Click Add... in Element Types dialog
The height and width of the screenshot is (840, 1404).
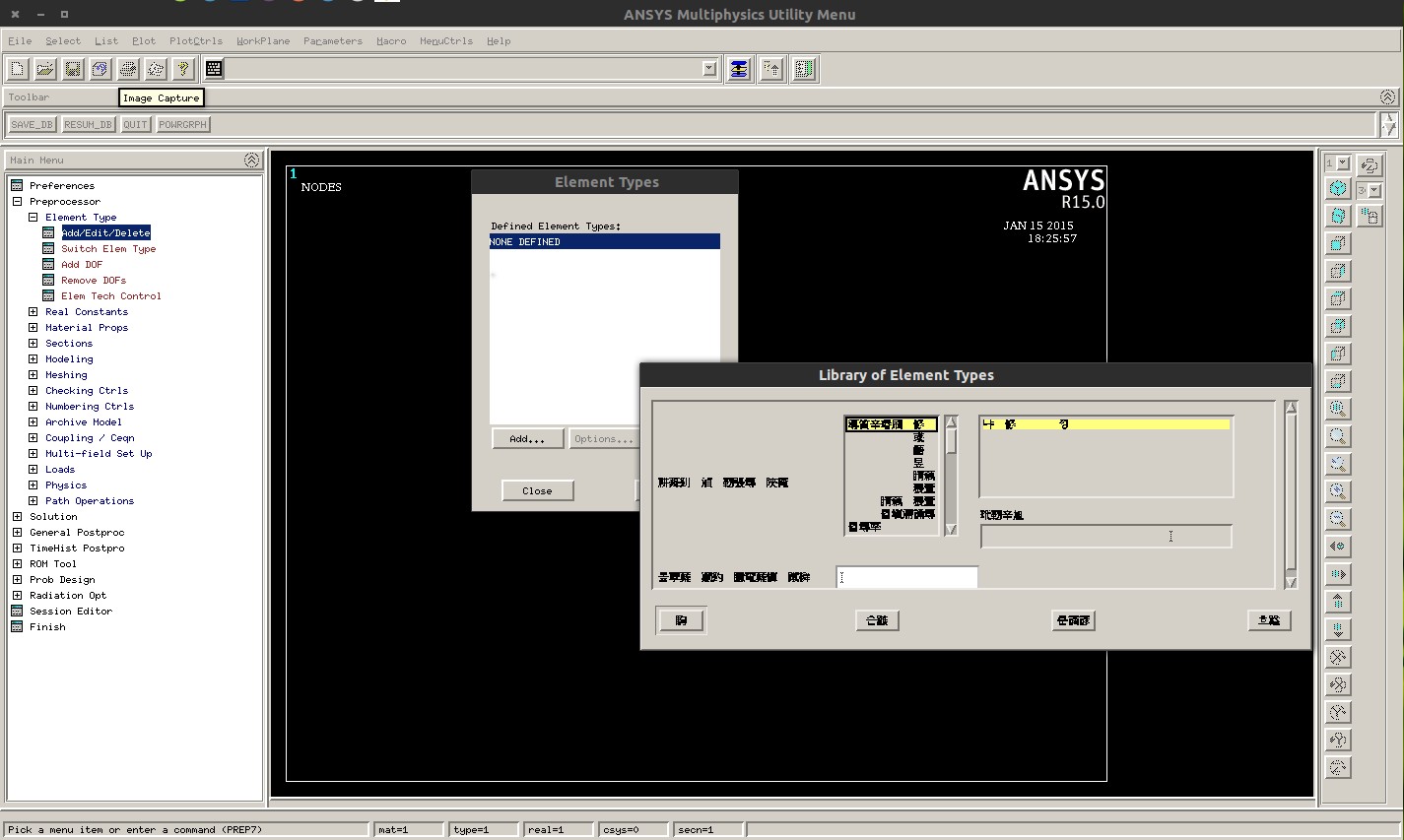pos(527,439)
